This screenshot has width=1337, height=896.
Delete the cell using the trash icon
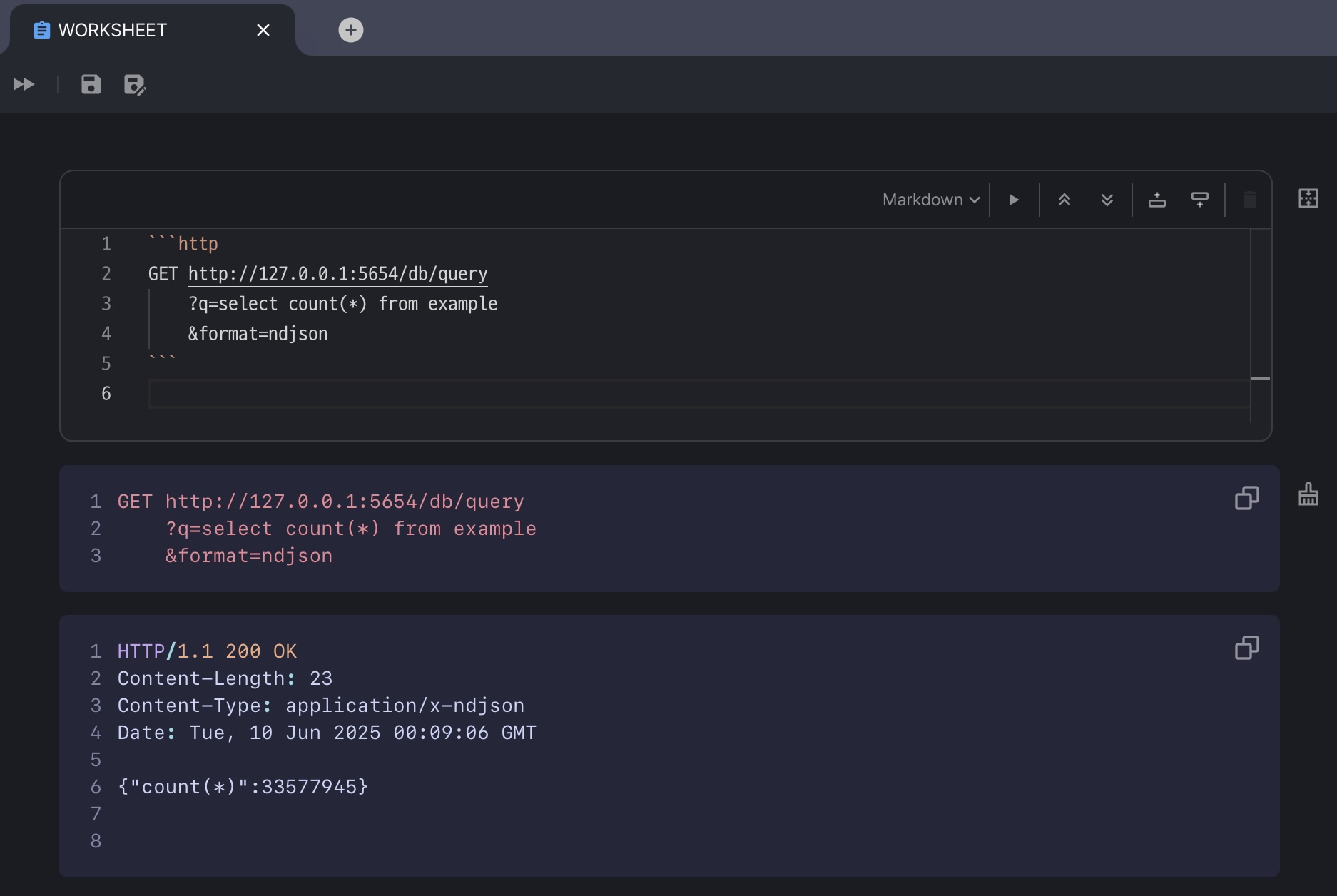(x=1249, y=200)
